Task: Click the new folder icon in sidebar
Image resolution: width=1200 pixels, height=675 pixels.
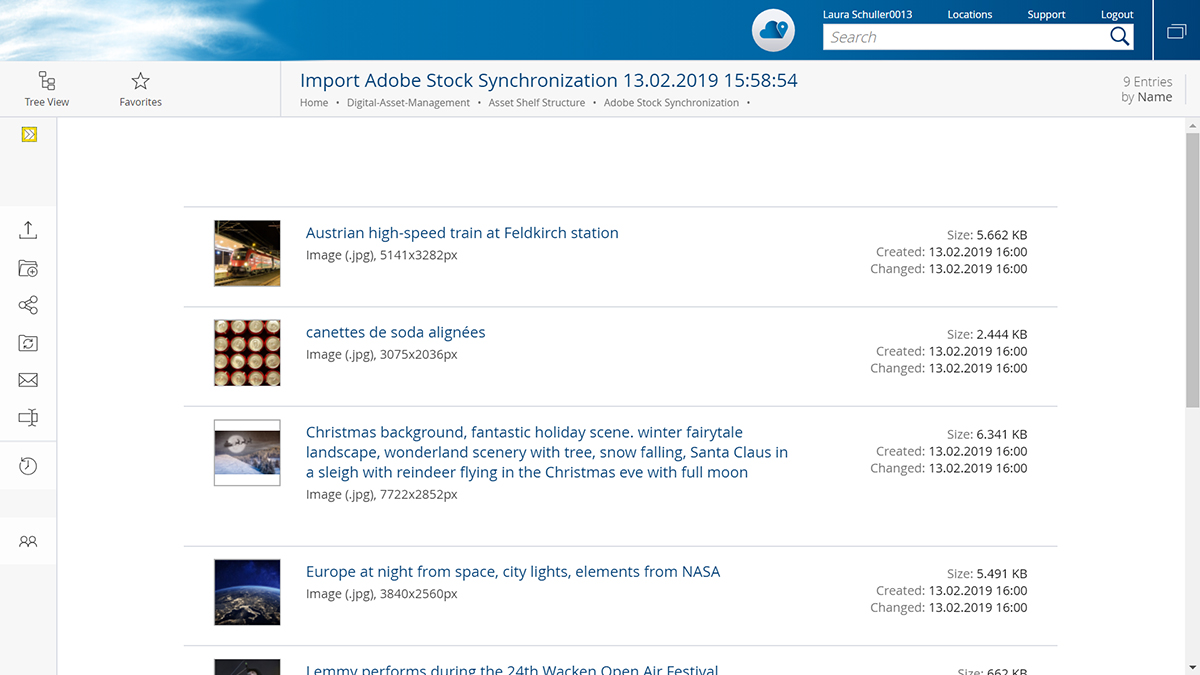Action: [x=28, y=268]
